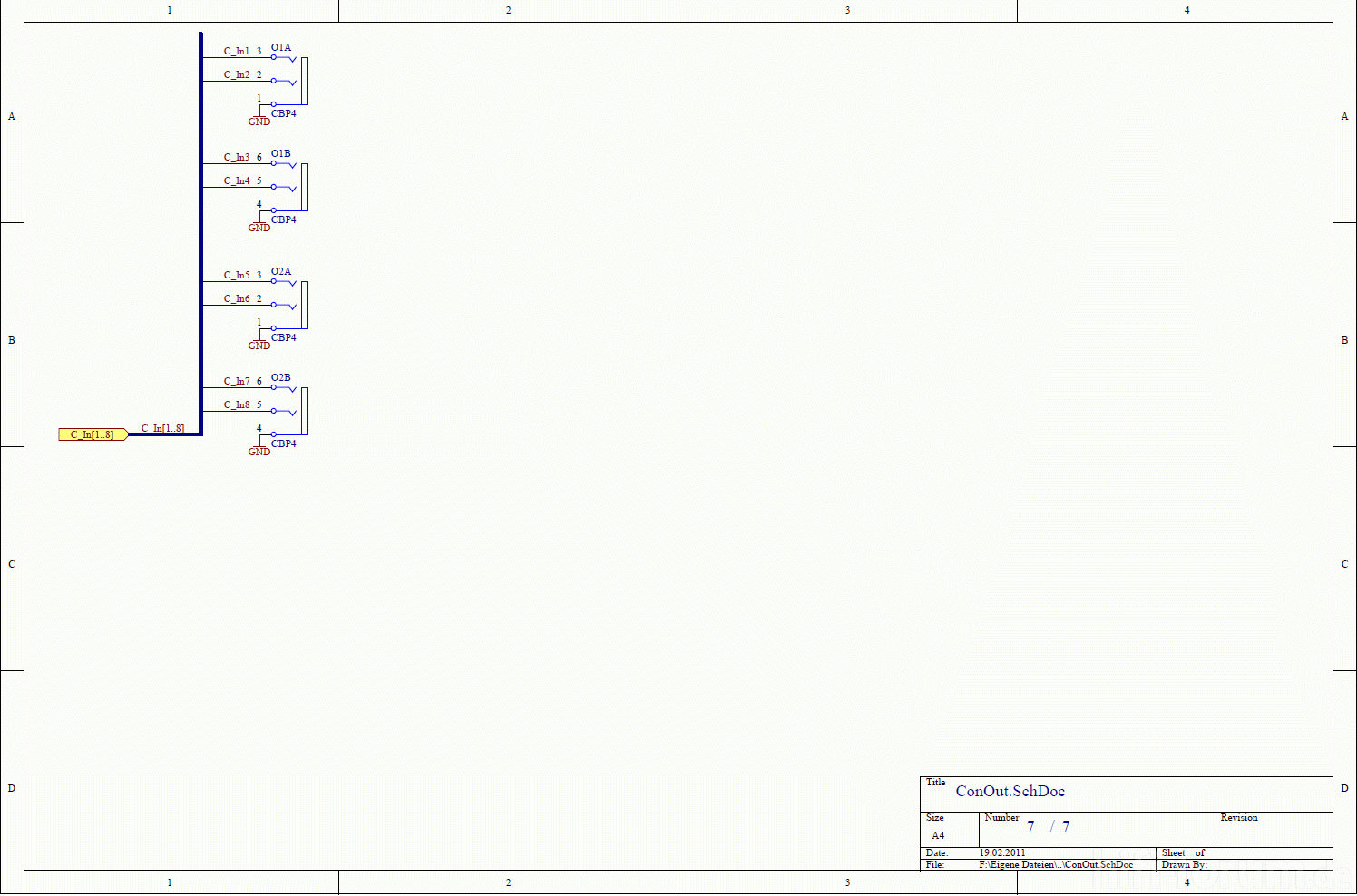Click the C_In1 net label
1357x896 pixels.
pos(236,51)
